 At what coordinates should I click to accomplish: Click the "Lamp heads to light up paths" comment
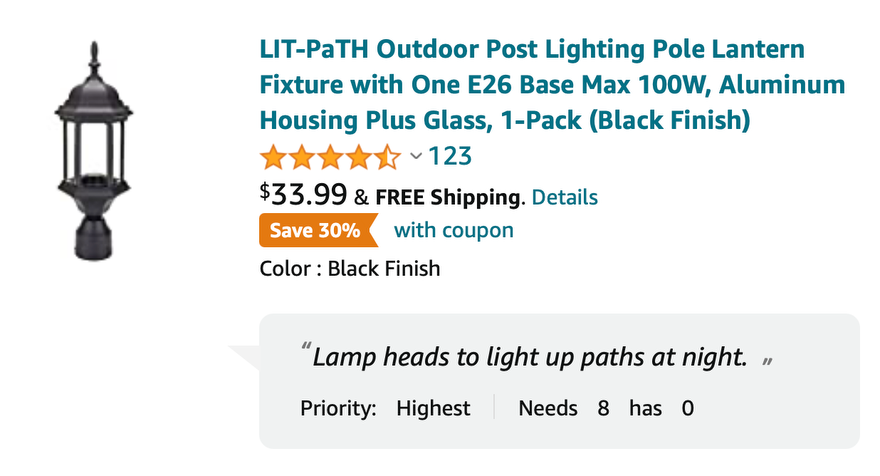coord(530,357)
